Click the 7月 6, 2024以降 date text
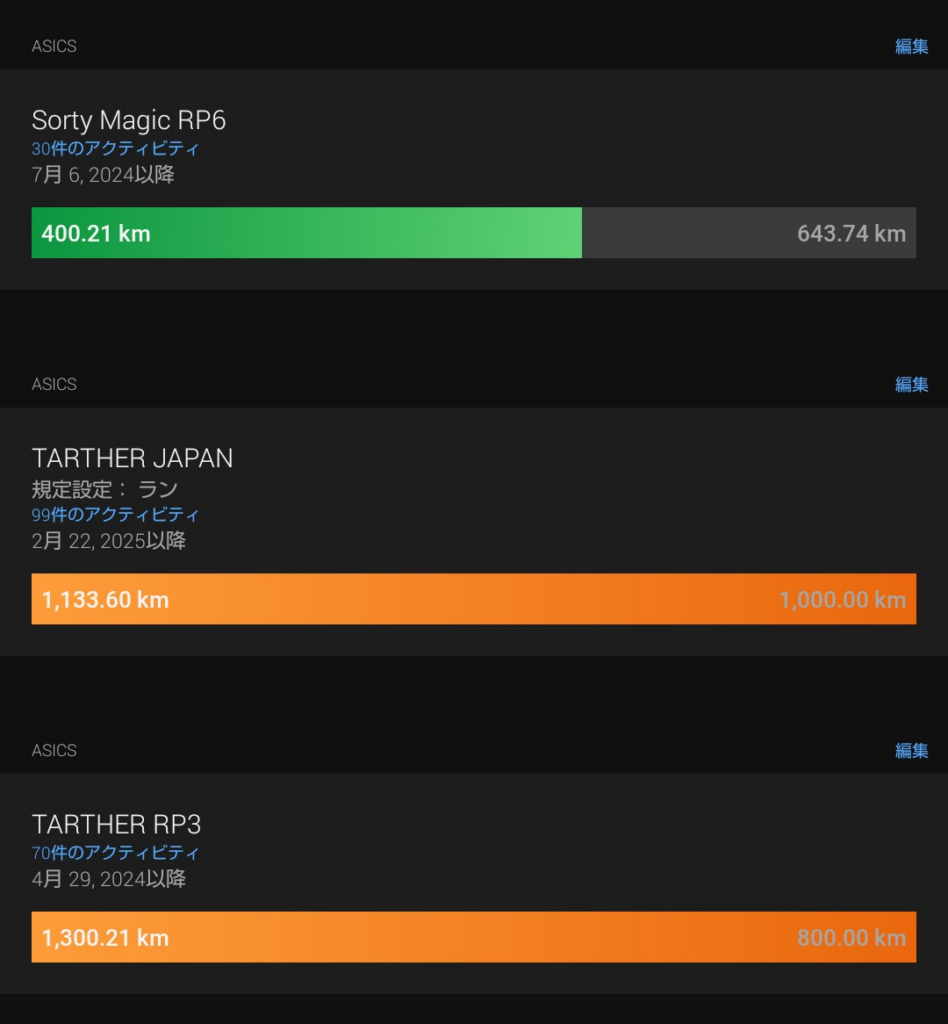The height and width of the screenshot is (1024, 948). coord(103,174)
